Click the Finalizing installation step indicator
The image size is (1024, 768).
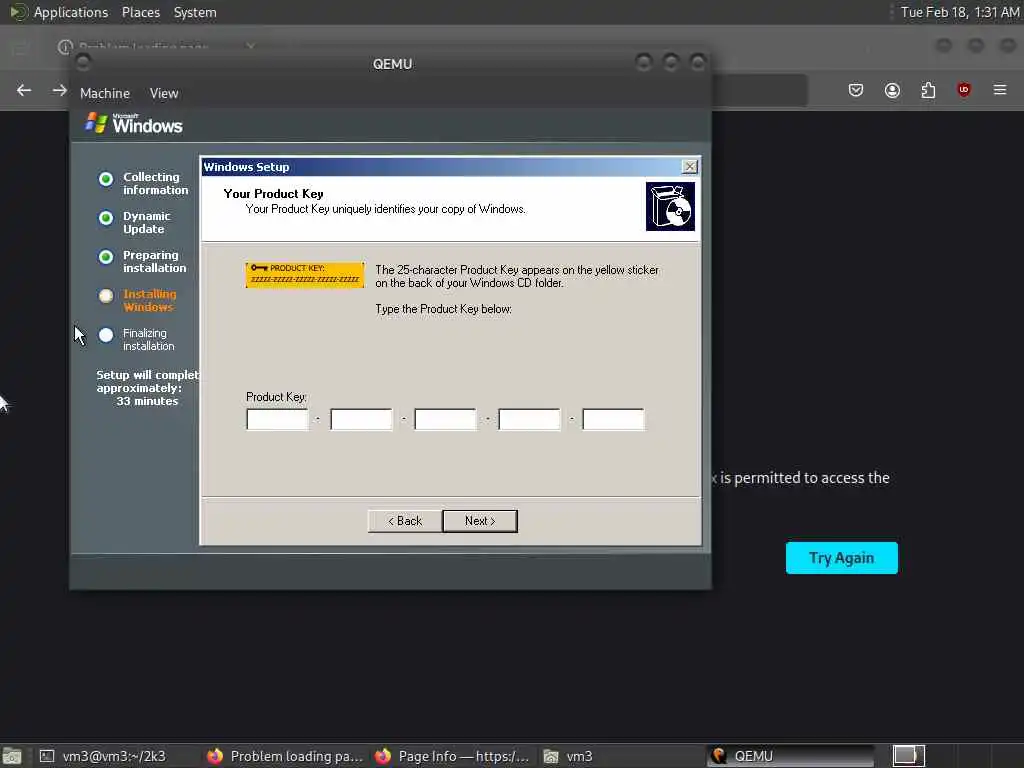[x=106, y=335]
